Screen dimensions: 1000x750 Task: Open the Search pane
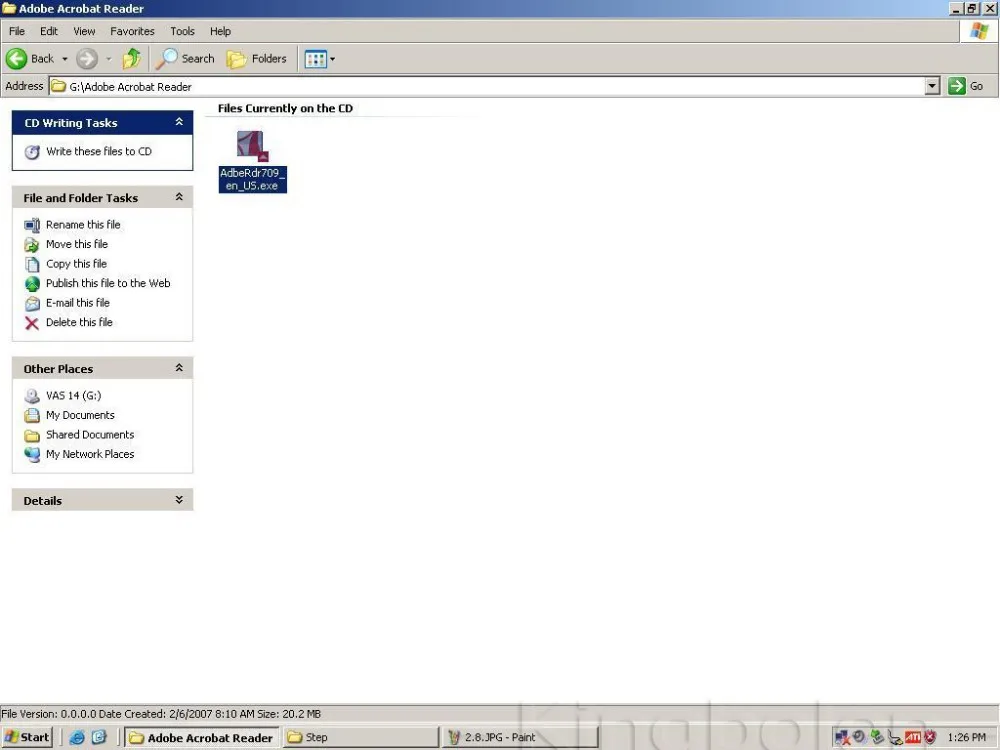tap(186, 59)
